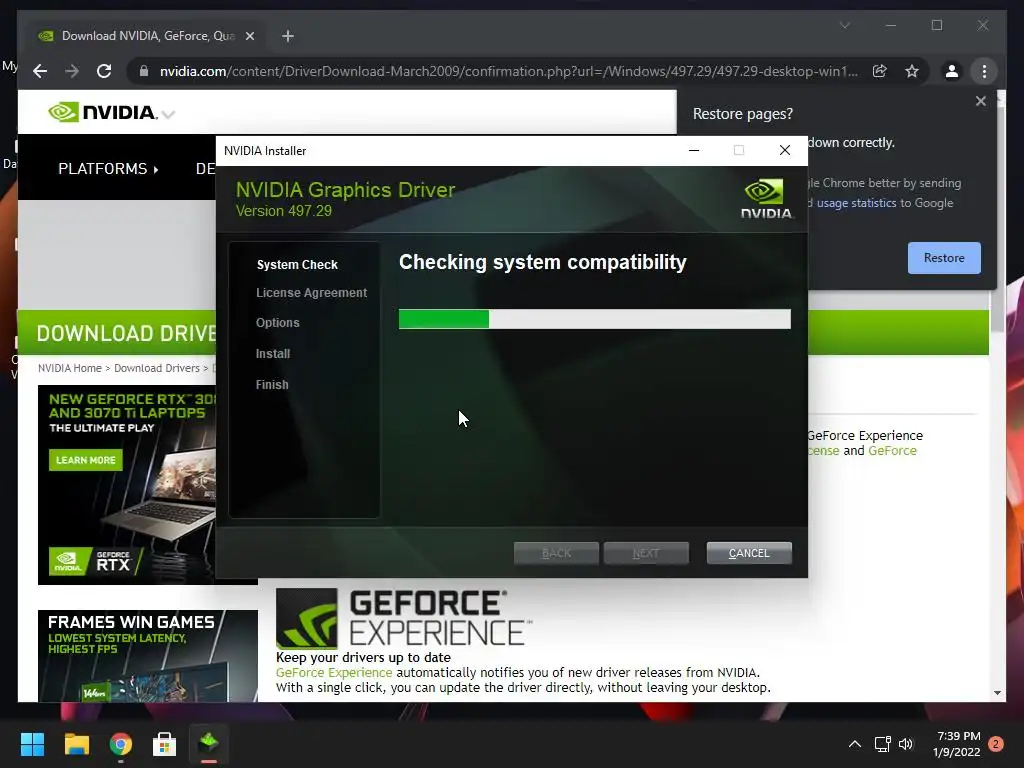Open PLATFORMS menu on NVIDIA site
The width and height of the screenshot is (1024, 768).
pyautogui.click(x=108, y=168)
